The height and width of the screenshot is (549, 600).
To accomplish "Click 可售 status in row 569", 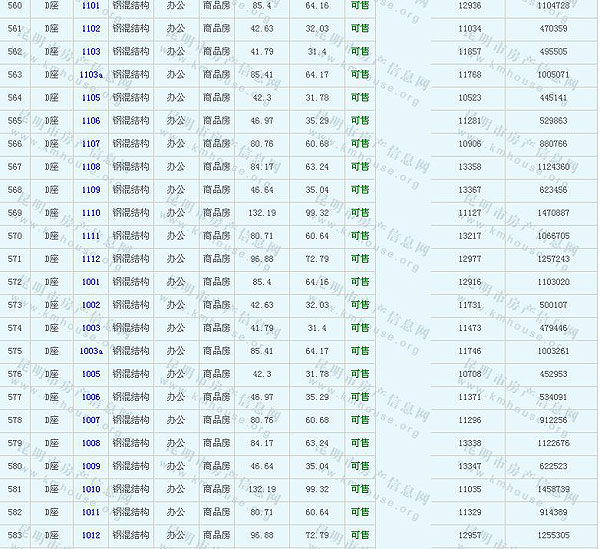I will 360,213.
